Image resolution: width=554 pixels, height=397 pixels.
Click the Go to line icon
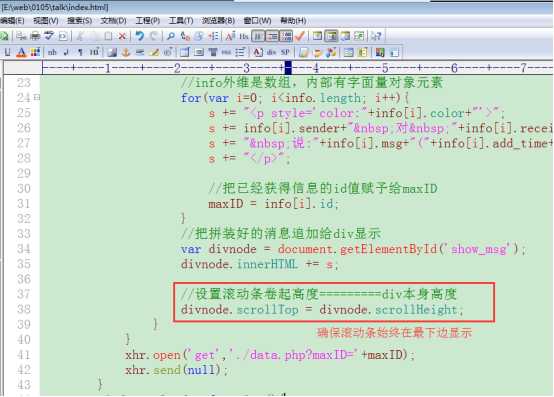pyautogui.click(x=214, y=36)
